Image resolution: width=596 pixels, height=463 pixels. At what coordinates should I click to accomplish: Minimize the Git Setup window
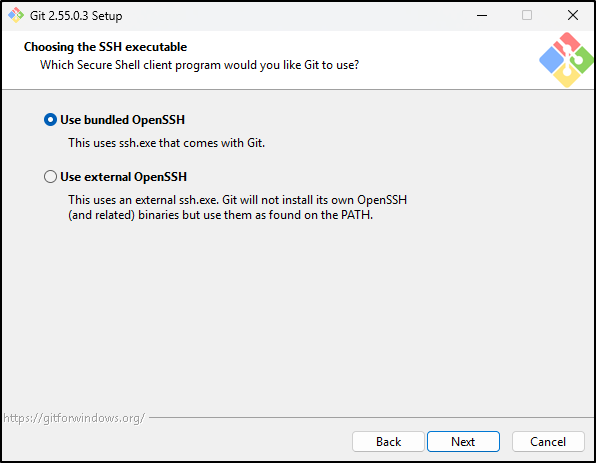click(x=482, y=15)
